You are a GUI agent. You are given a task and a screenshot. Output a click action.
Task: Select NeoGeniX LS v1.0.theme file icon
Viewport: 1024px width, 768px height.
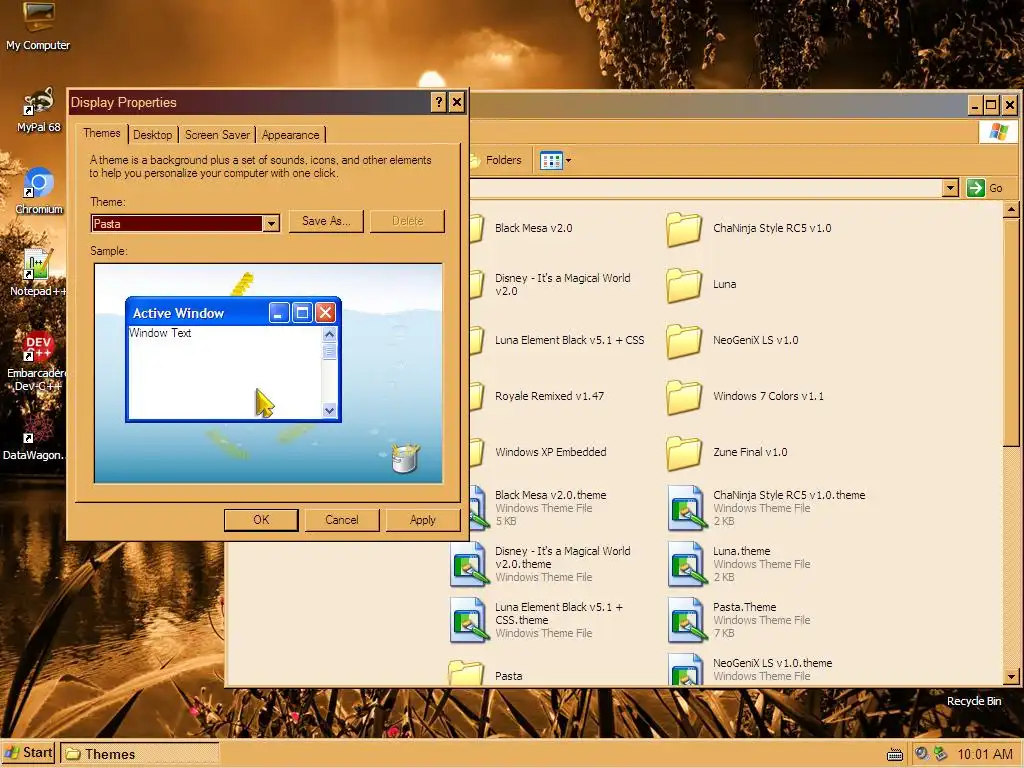(687, 669)
